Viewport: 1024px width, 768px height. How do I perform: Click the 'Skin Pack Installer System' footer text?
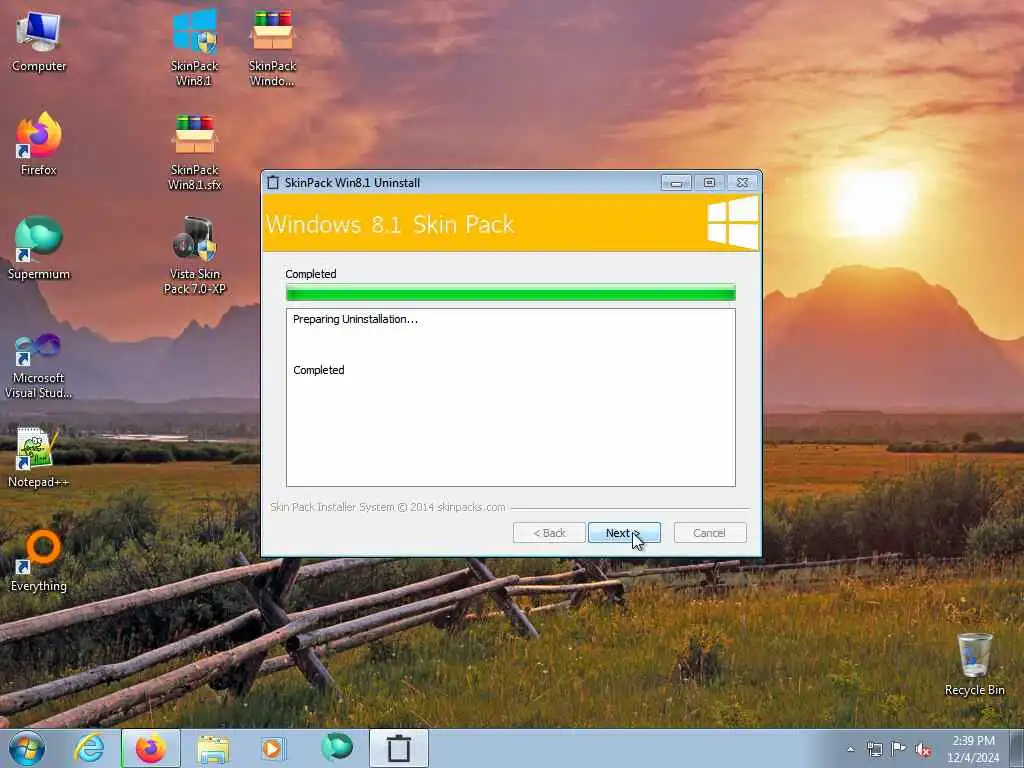tap(387, 507)
